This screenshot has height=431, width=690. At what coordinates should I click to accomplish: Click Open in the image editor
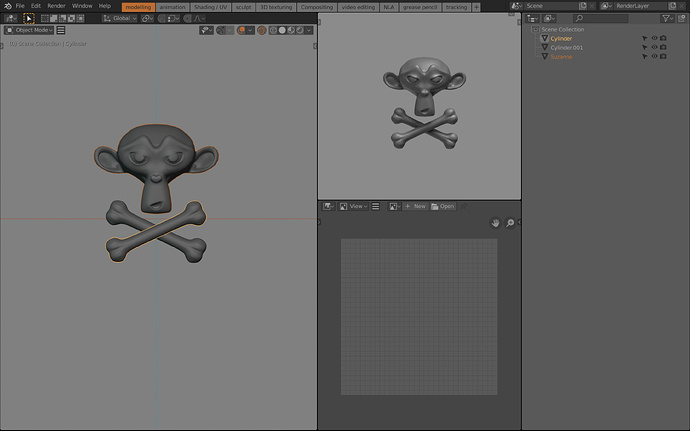click(443, 206)
